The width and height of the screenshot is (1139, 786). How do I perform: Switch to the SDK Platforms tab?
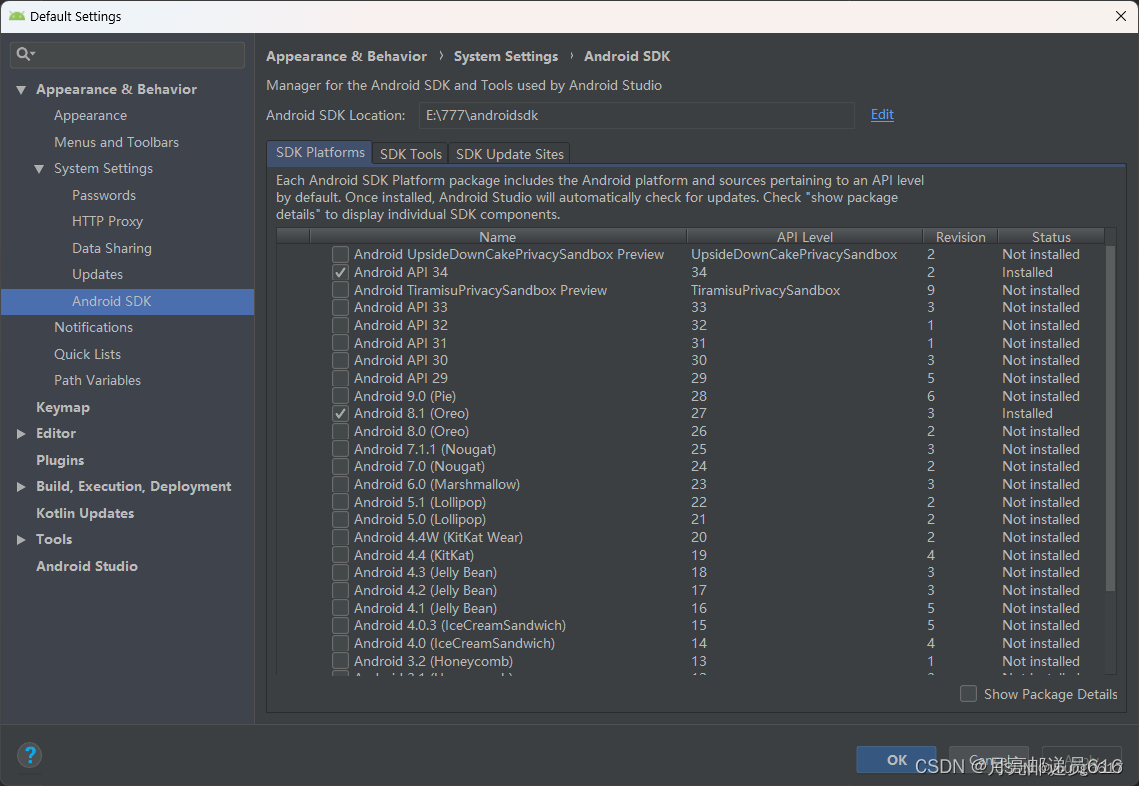[320, 153]
